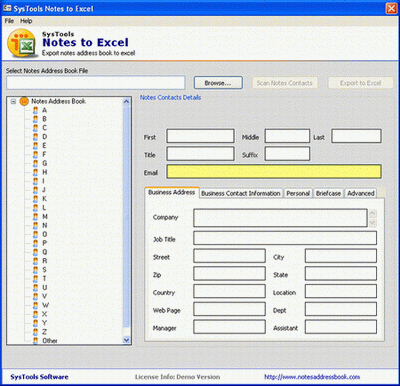Click the Street field
The image size is (400, 386).
229,256
